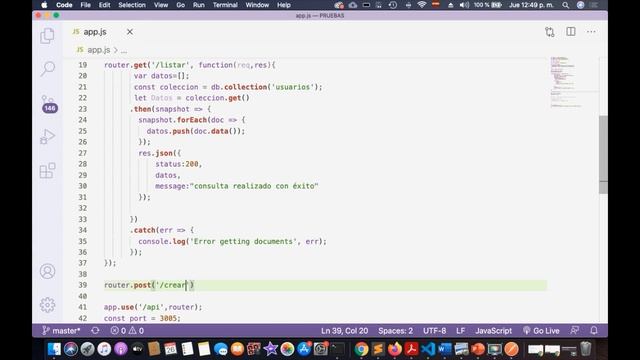640x360 pixels.
Task: Open the Run and Debug view
Action: tap(47, 137)
